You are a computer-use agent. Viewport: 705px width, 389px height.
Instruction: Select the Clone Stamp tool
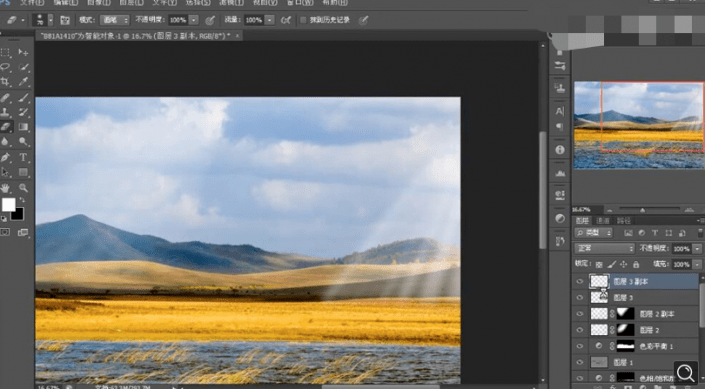pos(5,112)
